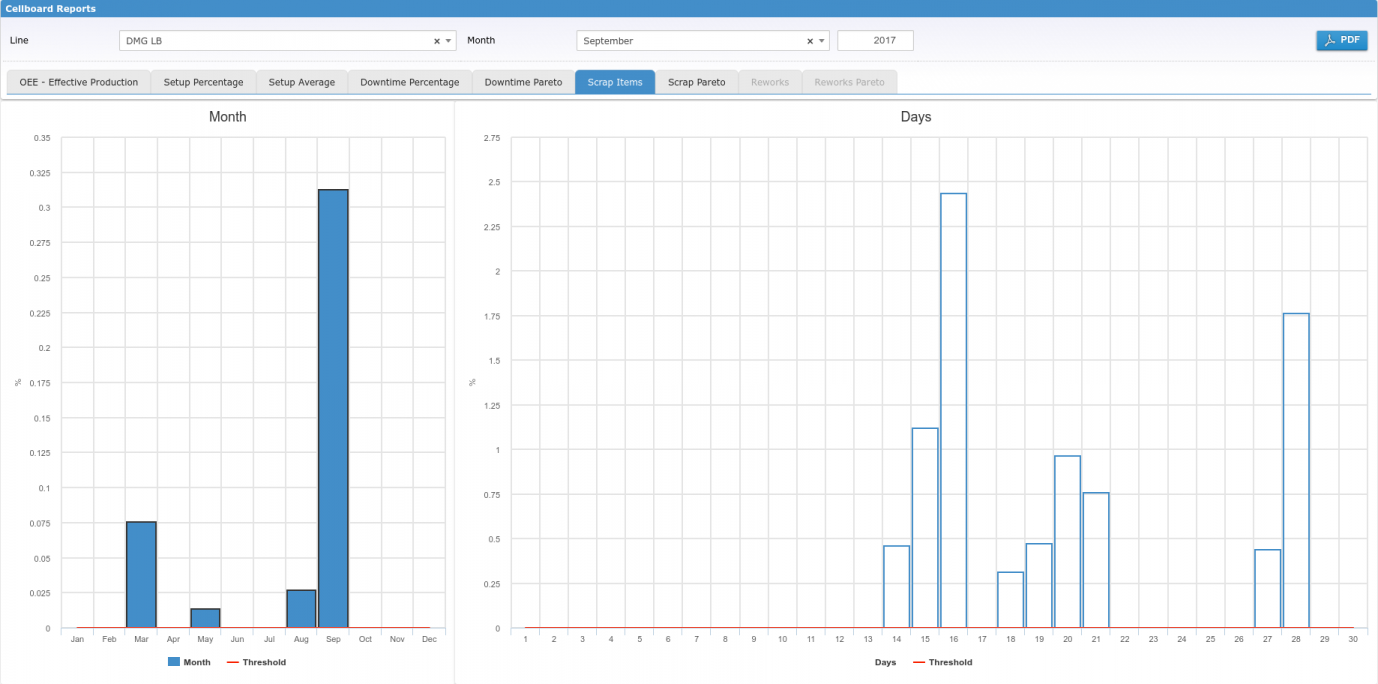The image size is (1378, 684).
Task: Toggle the Threshold series in Month chart legend
Action: 263,662
